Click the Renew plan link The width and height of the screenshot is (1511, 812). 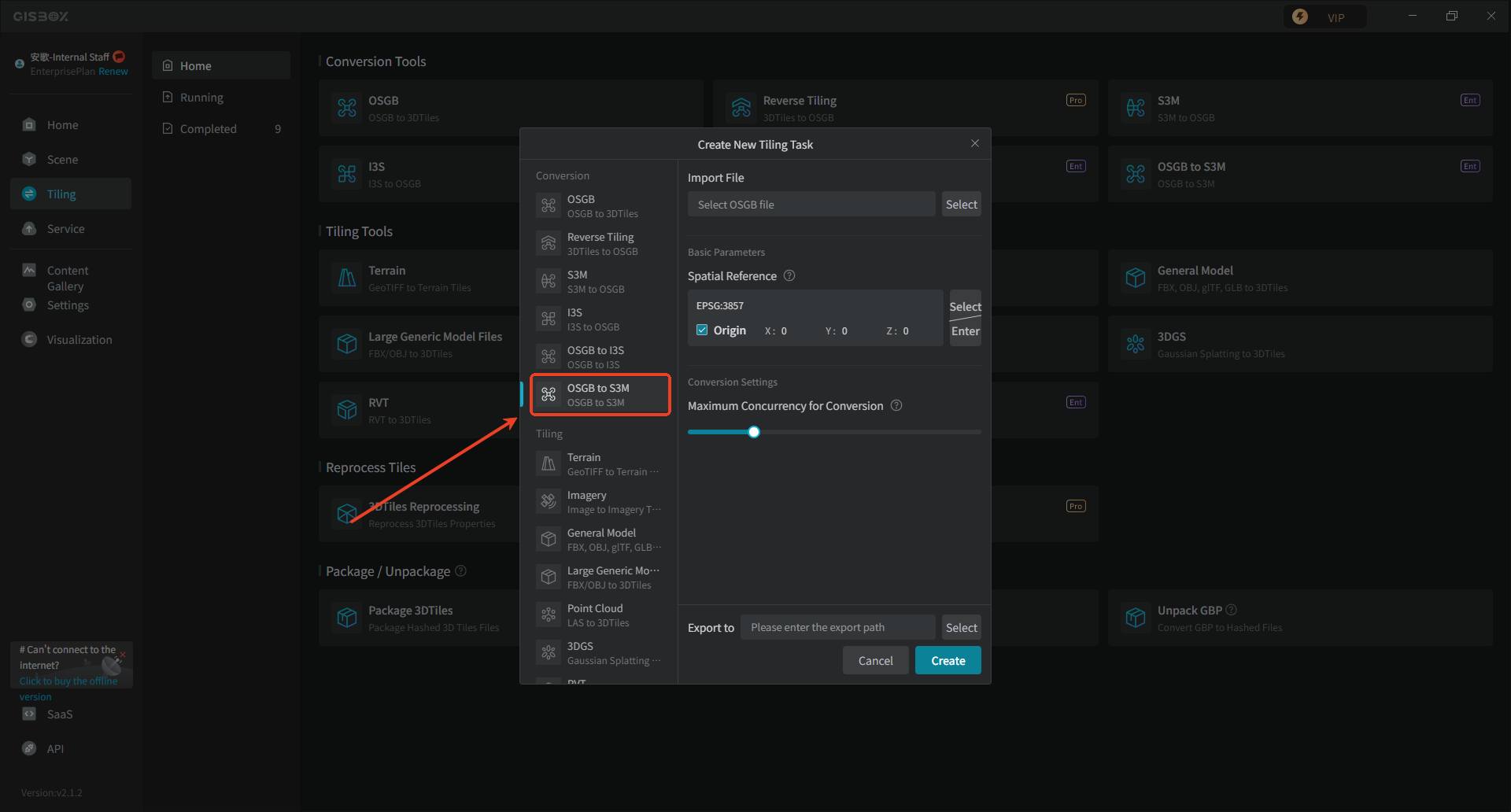113,72
